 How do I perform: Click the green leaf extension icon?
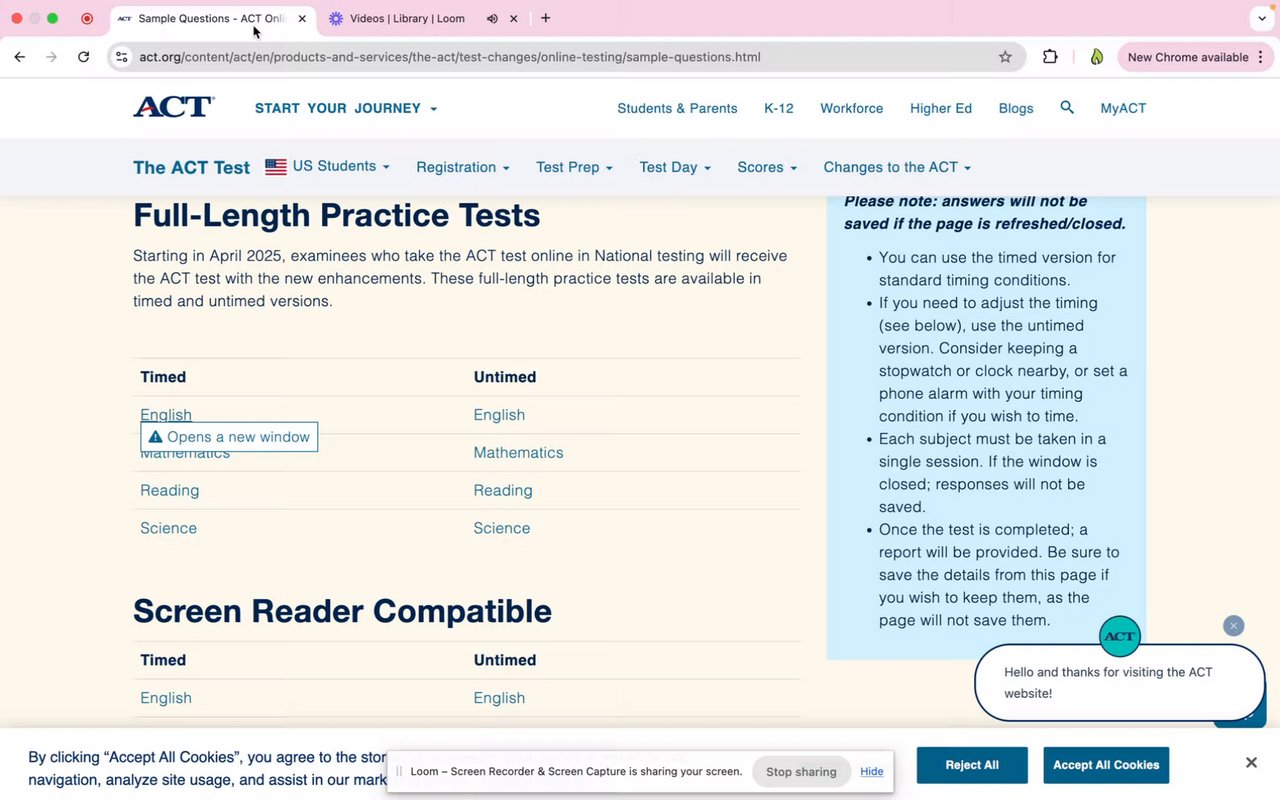(x=1097, y=57)
